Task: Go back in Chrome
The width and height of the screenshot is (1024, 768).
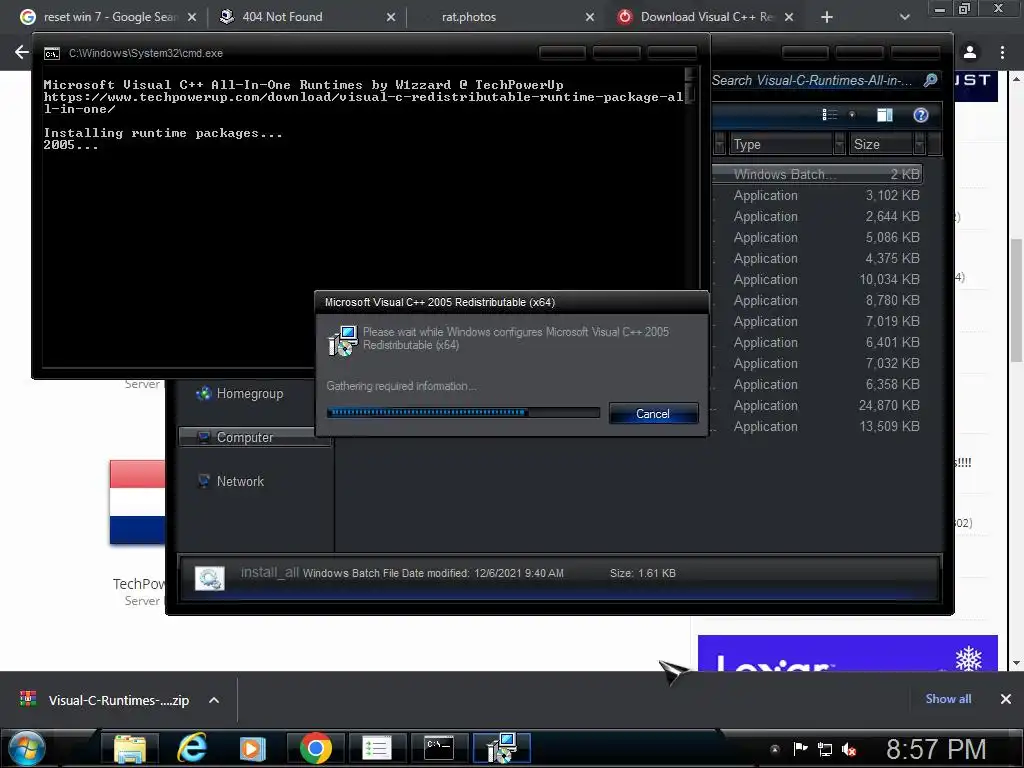Action: 22,52
